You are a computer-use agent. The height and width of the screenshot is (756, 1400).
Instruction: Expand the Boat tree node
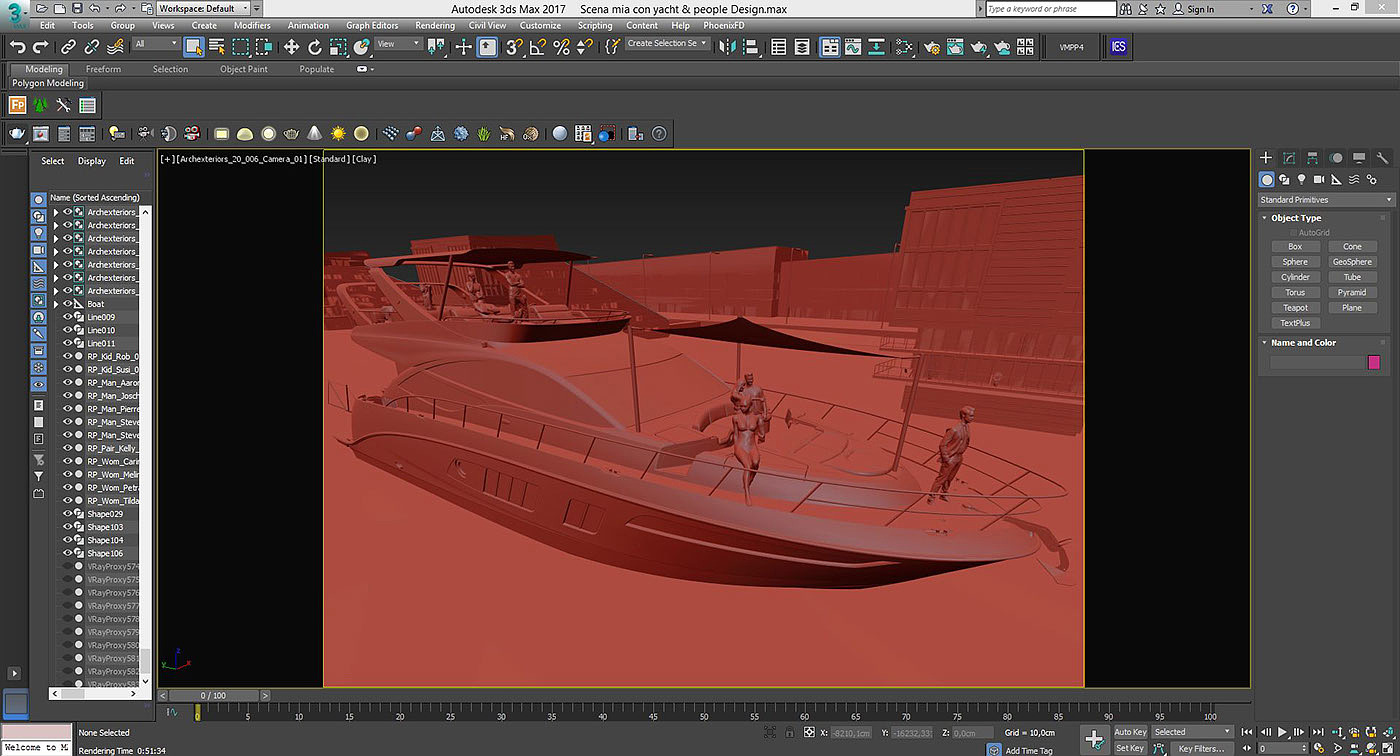[56, 304]
